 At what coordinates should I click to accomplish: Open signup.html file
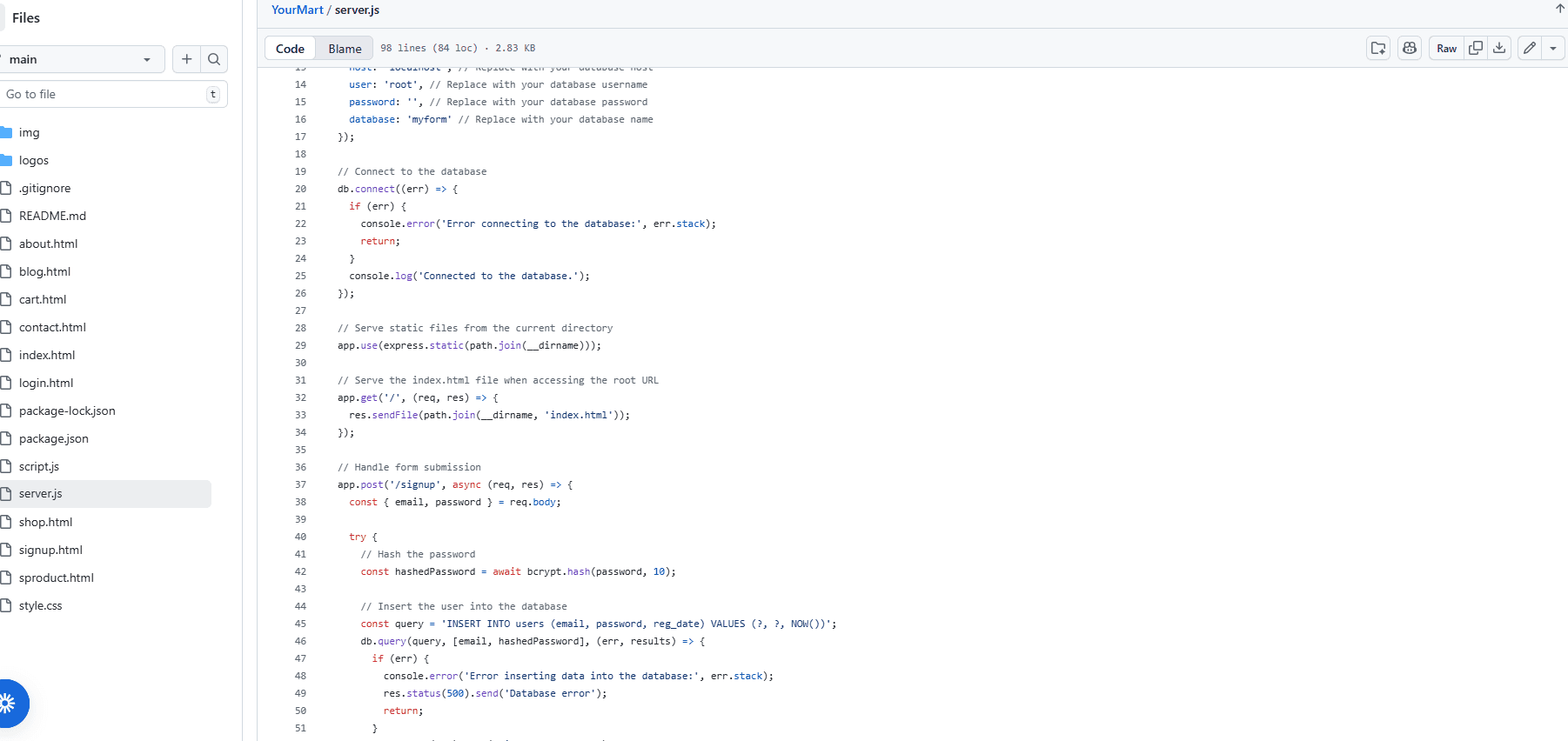[50, 550]
